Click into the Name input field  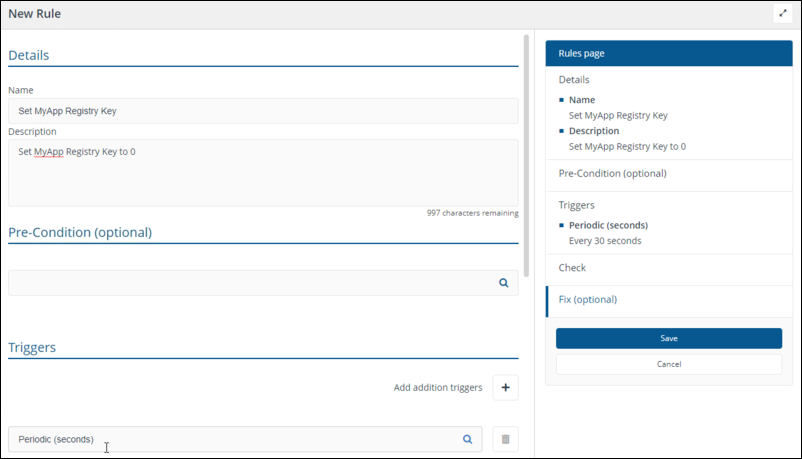pyautogui.click(x=262, y=111)
